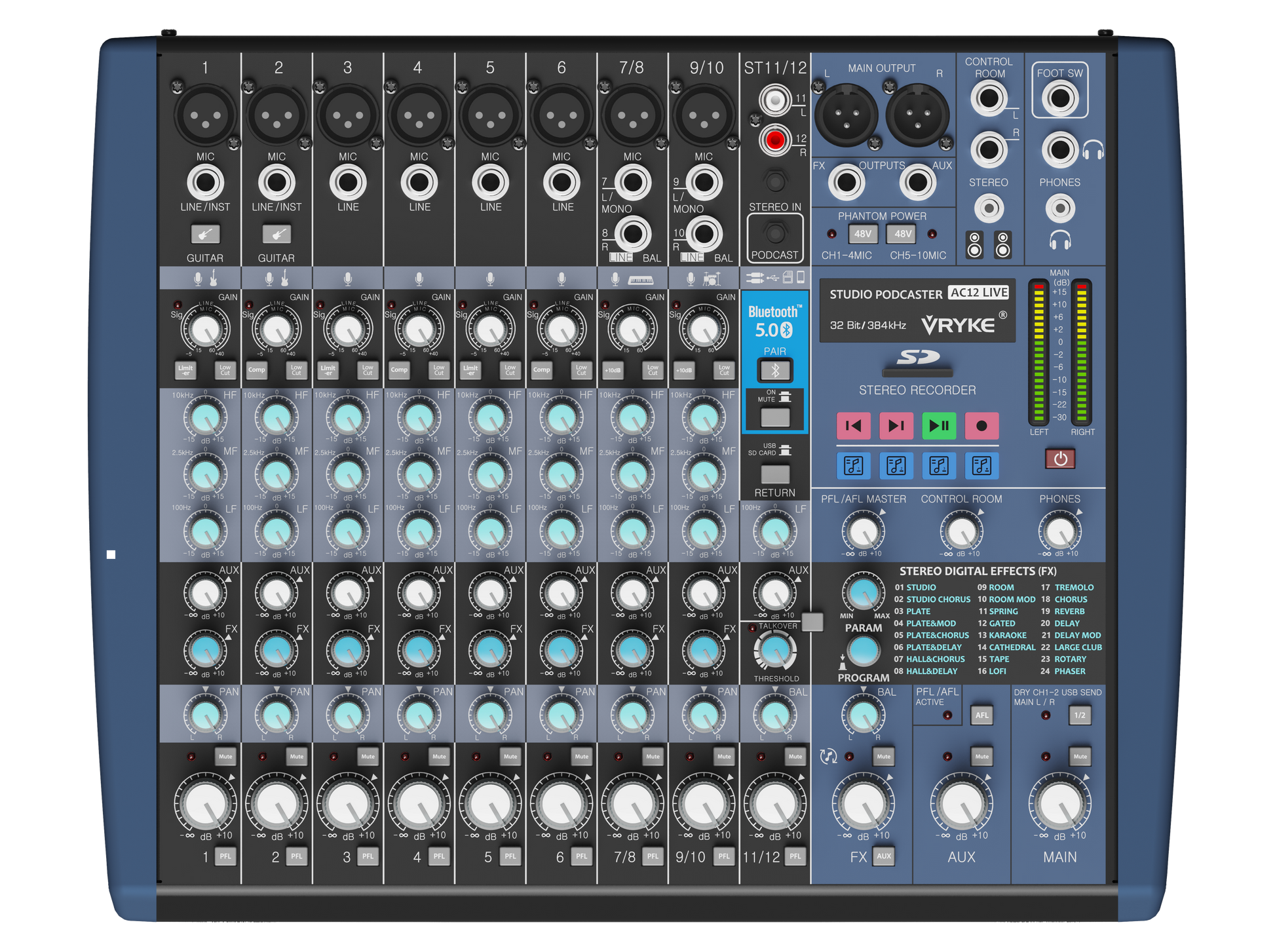1275x952 pixels.
Task: Trigger the third blue music sample pad
Action: [x=939, y=466]
